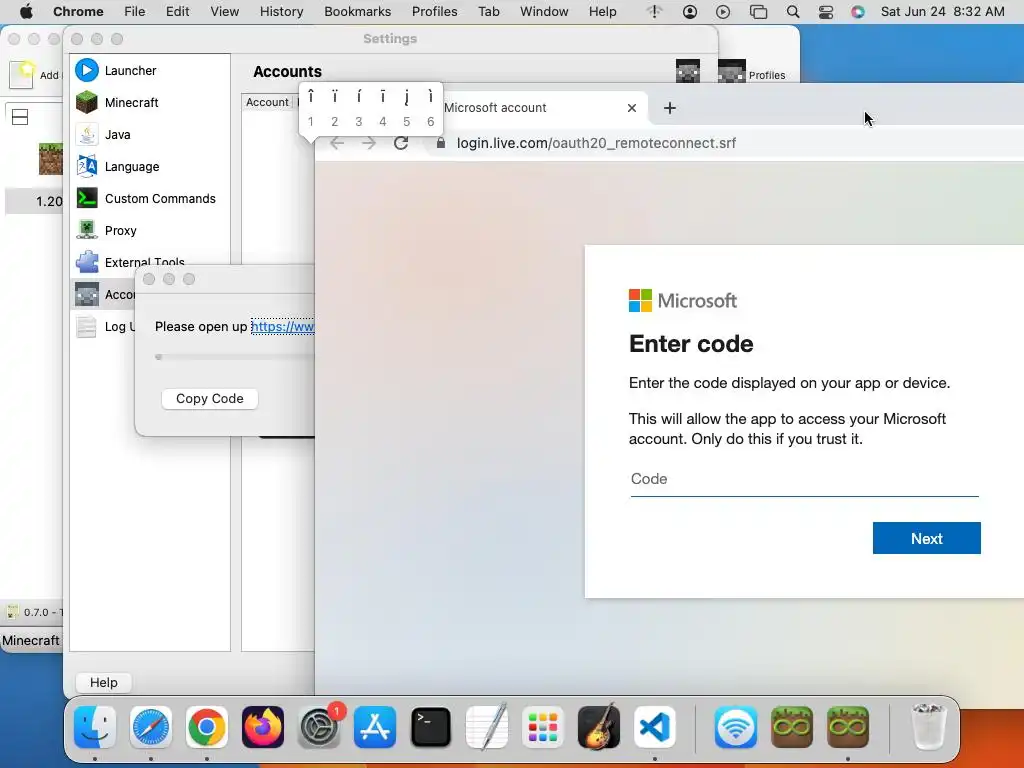1024x768 pixels.
Task: Click the login progress bar
Action: (x=234, y=357)
